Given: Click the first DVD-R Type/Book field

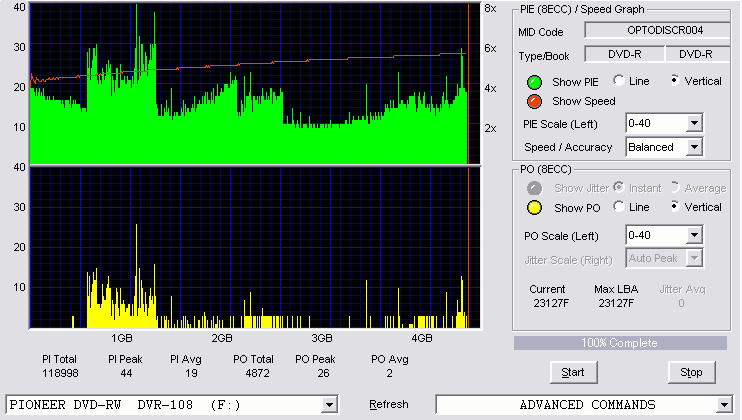Looking at the screenshot, I should [x=625, y=54].
